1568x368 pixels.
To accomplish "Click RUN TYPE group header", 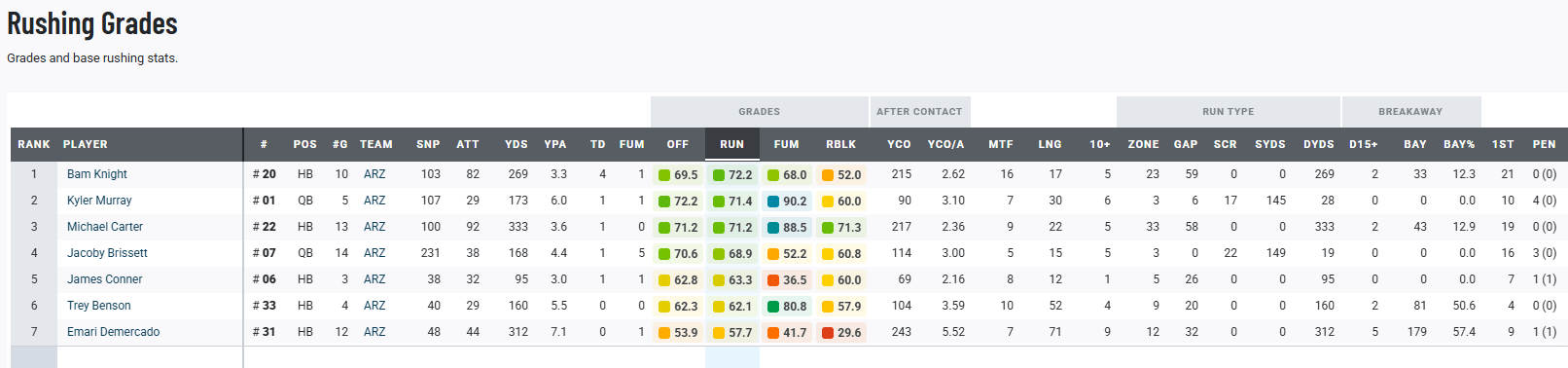I will pyautogui.click(x=1229, y=112).
